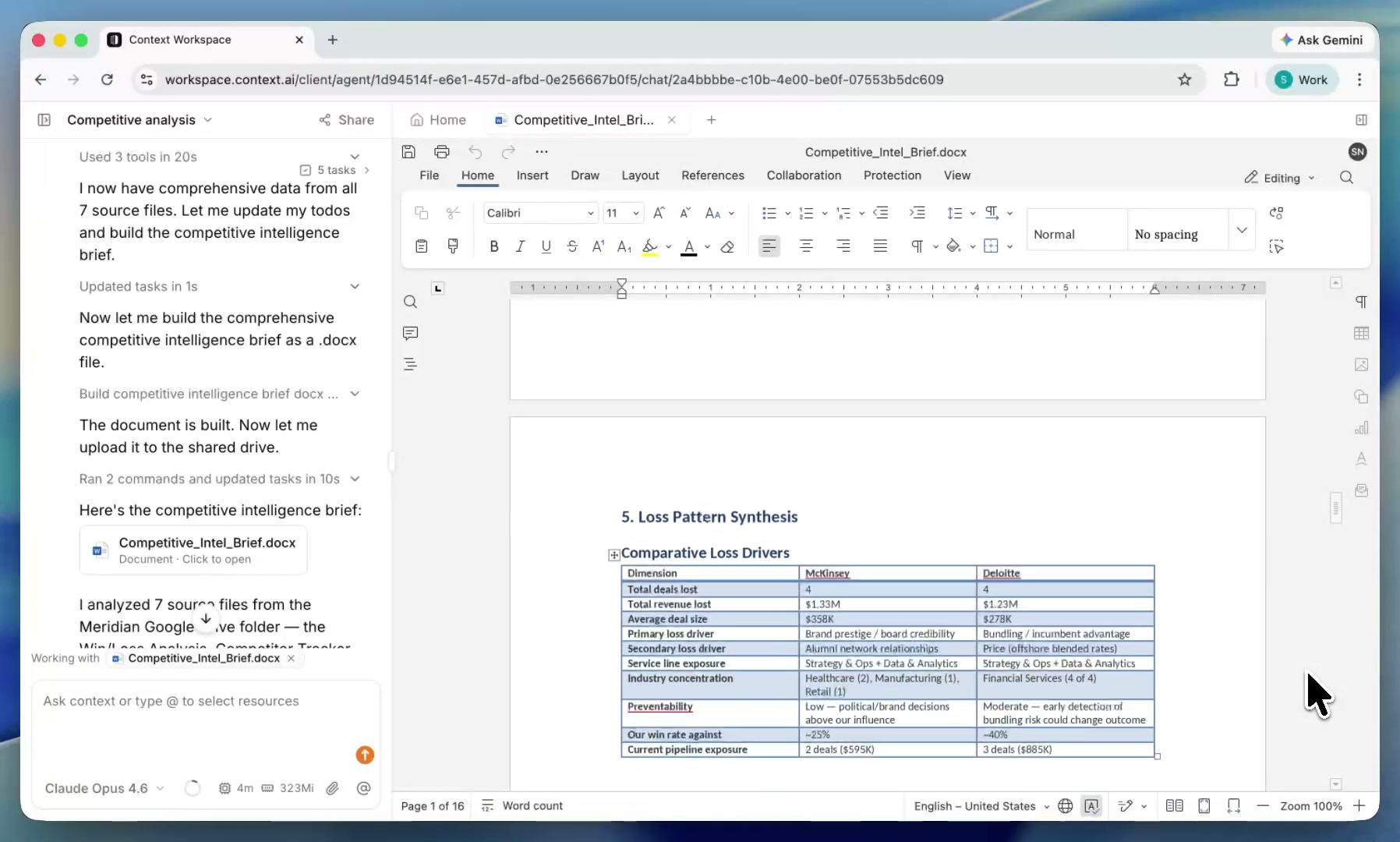This screenshot has height=842, width=1400.
Task: Click the Select all icon in the ribbon
Action: tap(1276, 246)
